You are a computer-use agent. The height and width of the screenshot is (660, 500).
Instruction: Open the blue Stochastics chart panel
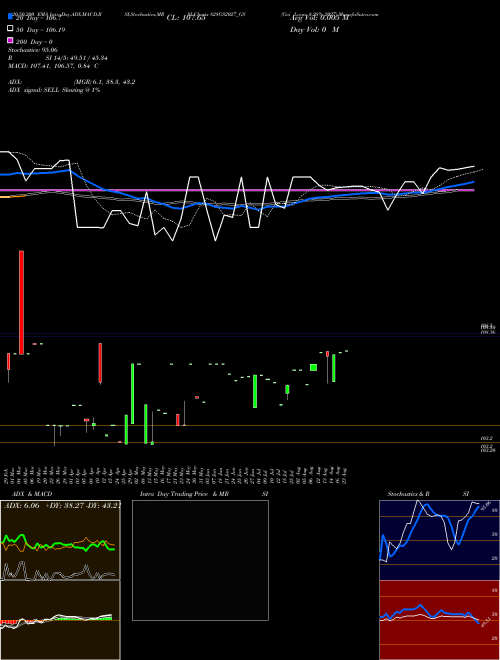click(439, 540)
